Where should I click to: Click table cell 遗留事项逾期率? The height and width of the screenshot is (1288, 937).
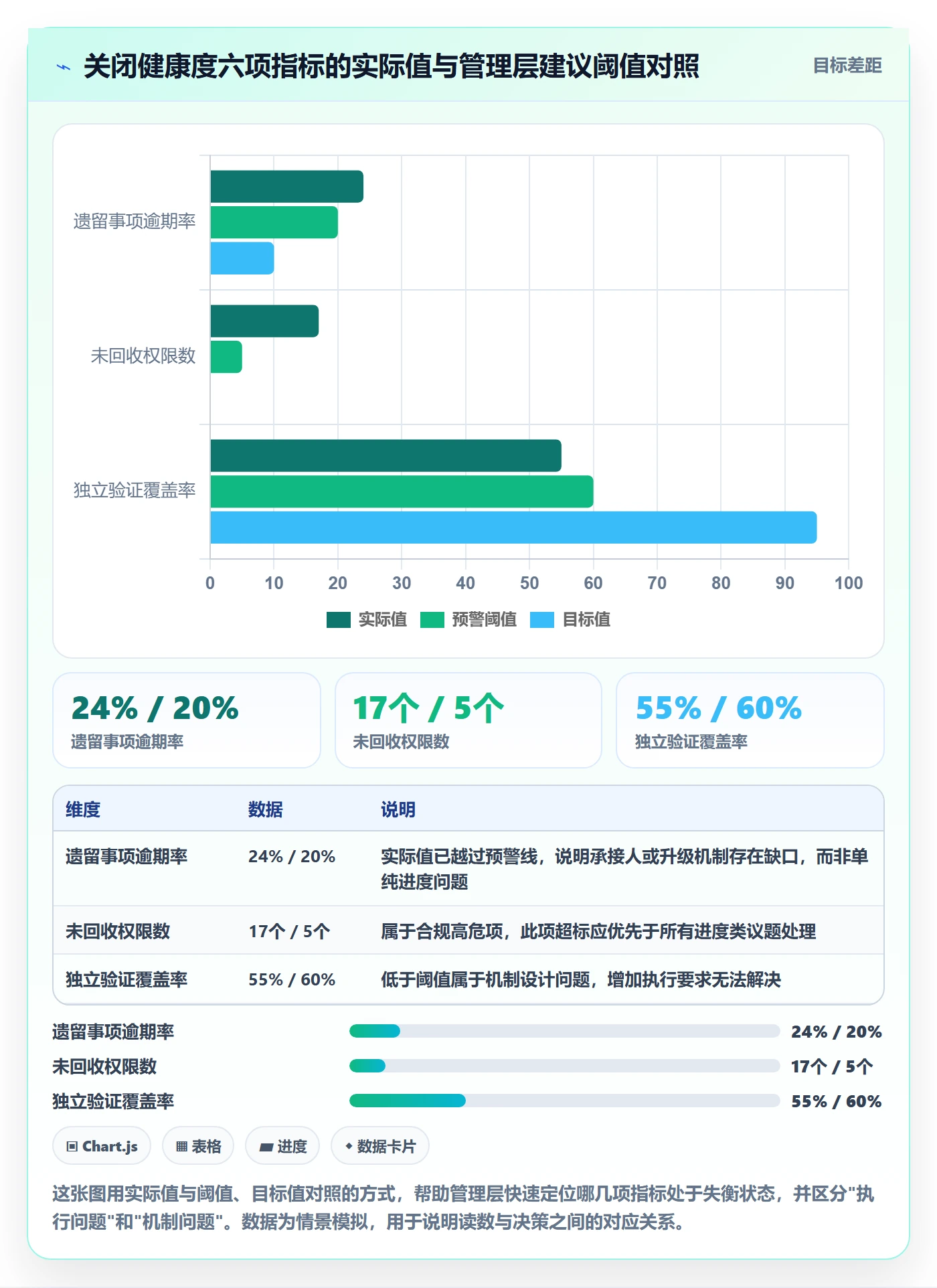point(126,856)
